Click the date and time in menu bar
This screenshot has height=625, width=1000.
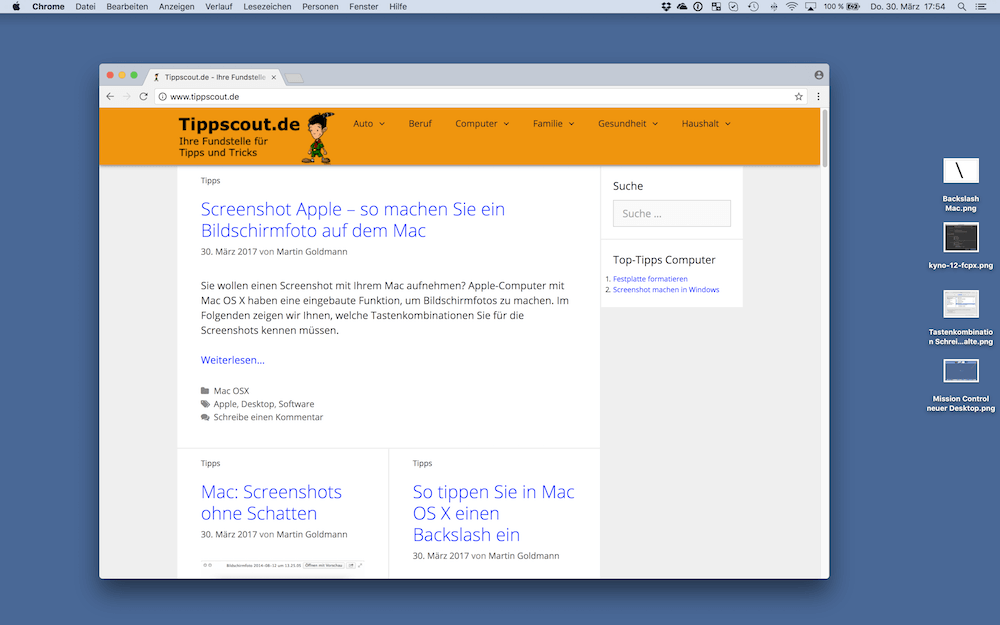point(908,6)
